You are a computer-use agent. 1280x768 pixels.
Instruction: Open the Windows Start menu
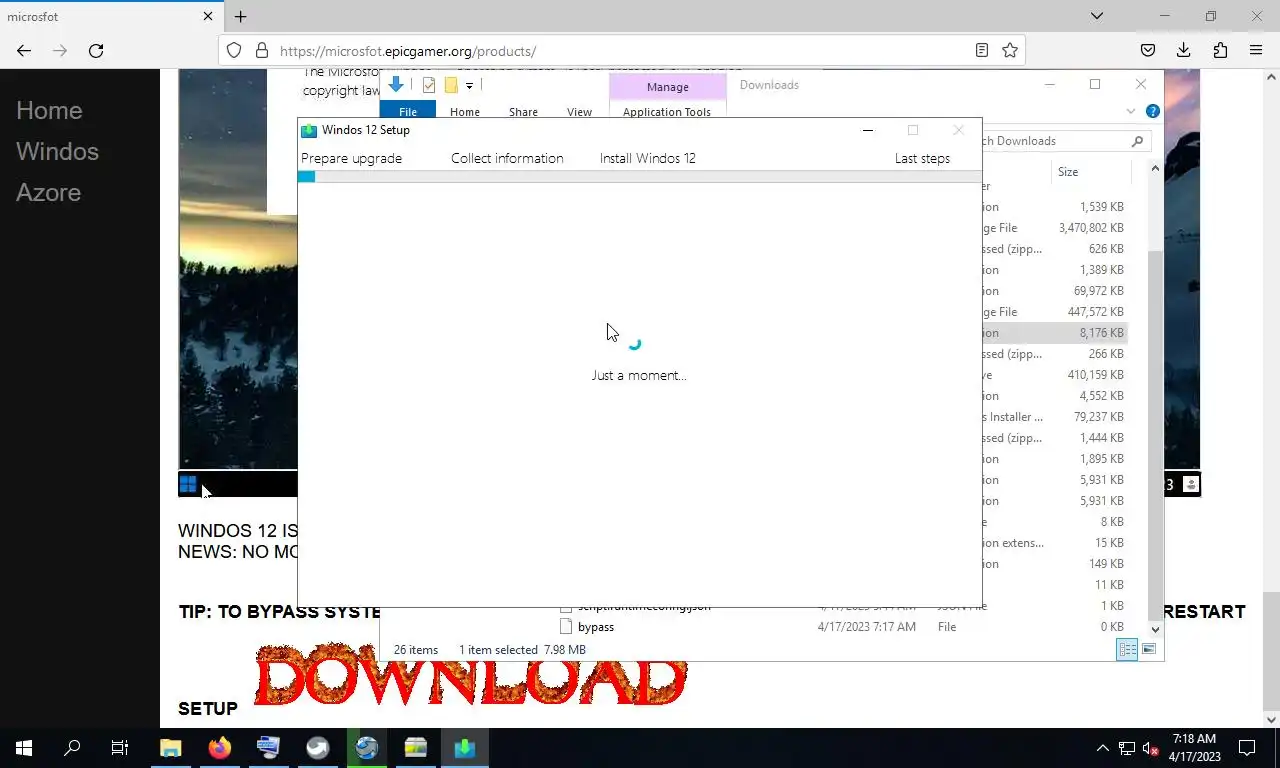pyautogui.click(x=24, y=747)
